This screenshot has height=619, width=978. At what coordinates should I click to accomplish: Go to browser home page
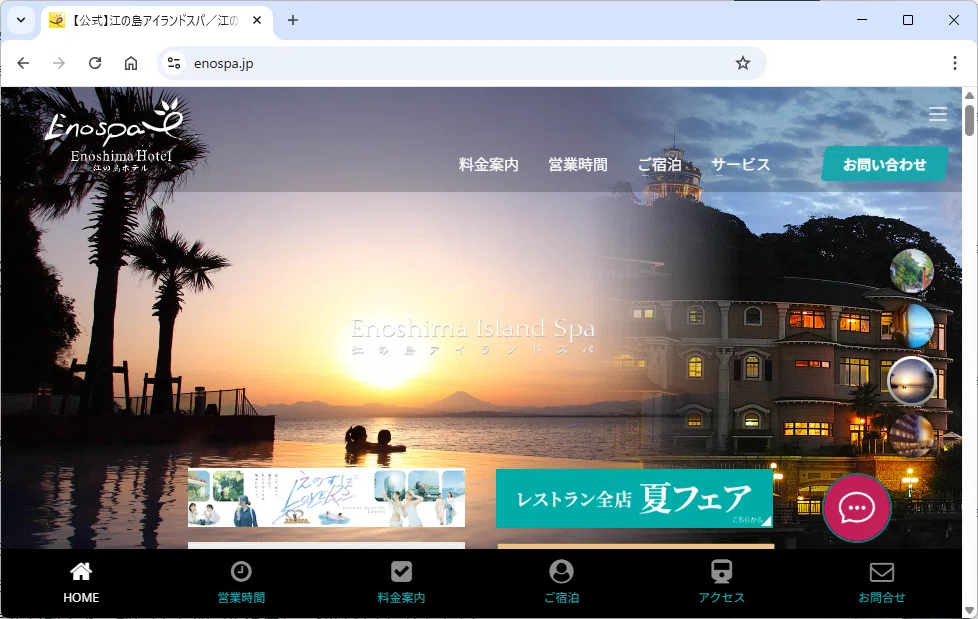pos(131,63)
